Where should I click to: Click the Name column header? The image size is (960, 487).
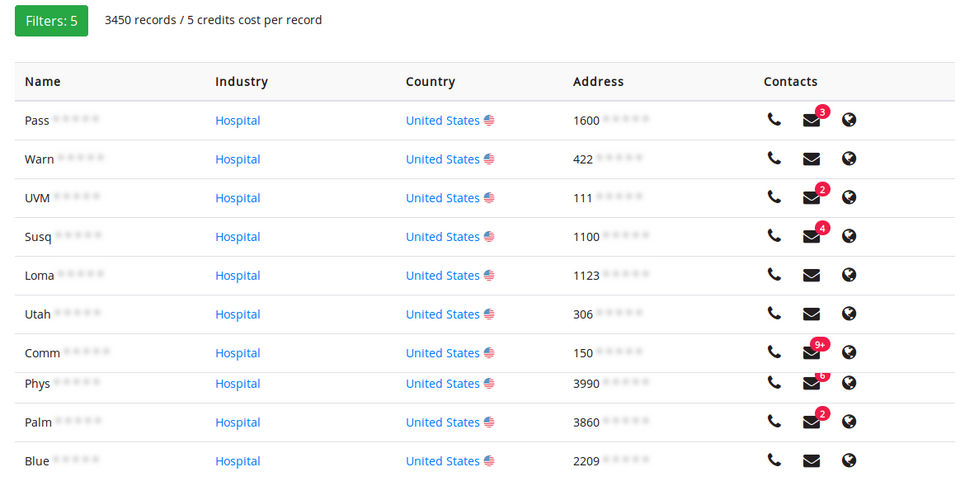point(43,82)
